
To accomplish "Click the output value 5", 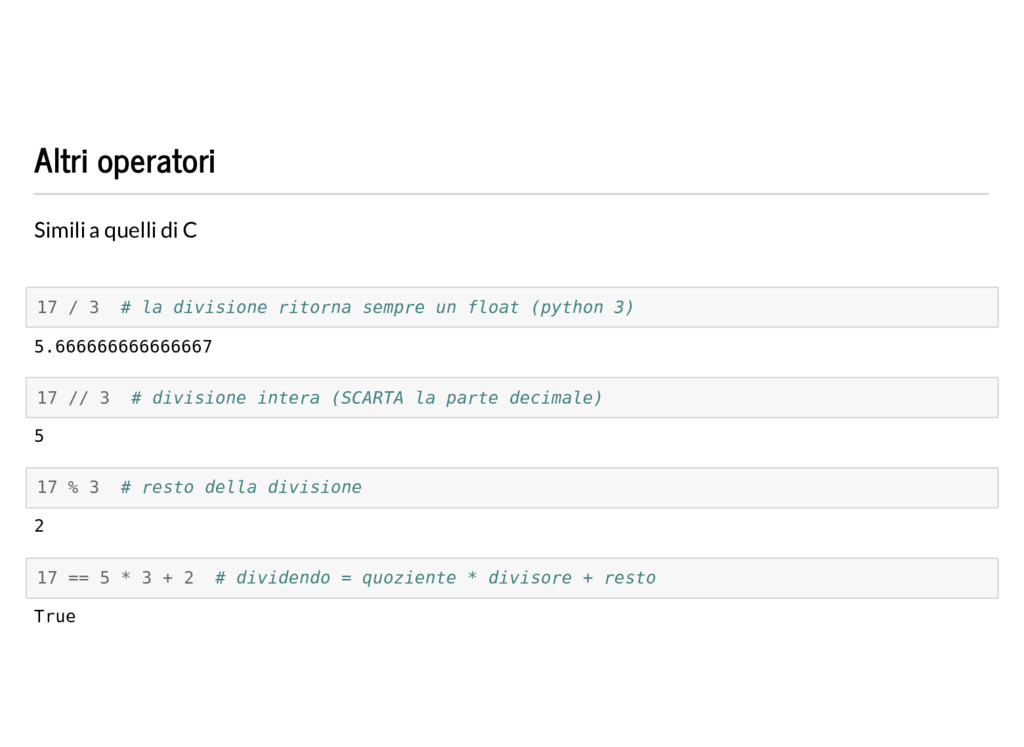I will pyautogui.click(x=39, y=436).
